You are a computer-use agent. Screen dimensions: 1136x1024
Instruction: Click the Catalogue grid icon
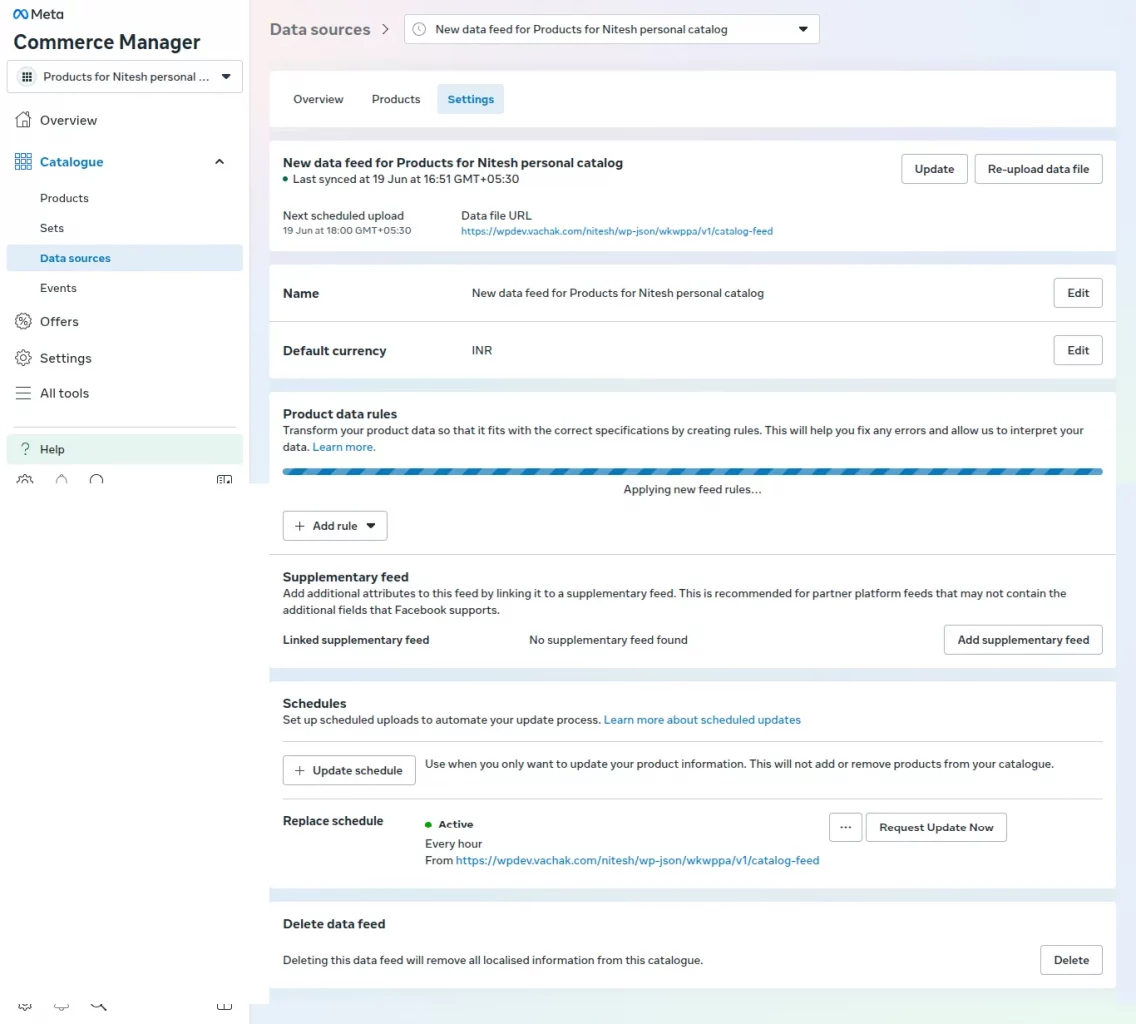[23, 162]
